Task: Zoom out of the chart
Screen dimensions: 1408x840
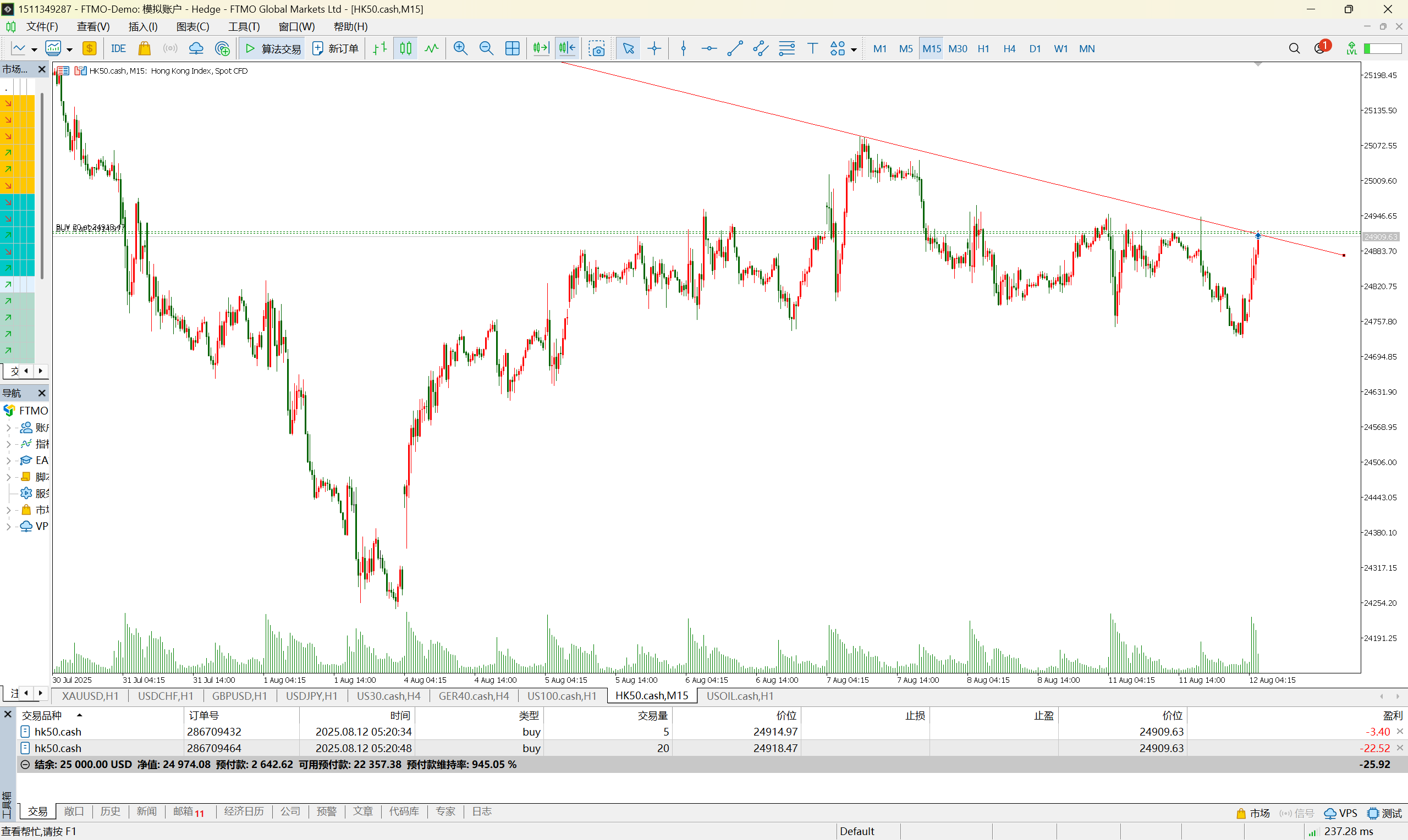Action: [x=486, y=49]
